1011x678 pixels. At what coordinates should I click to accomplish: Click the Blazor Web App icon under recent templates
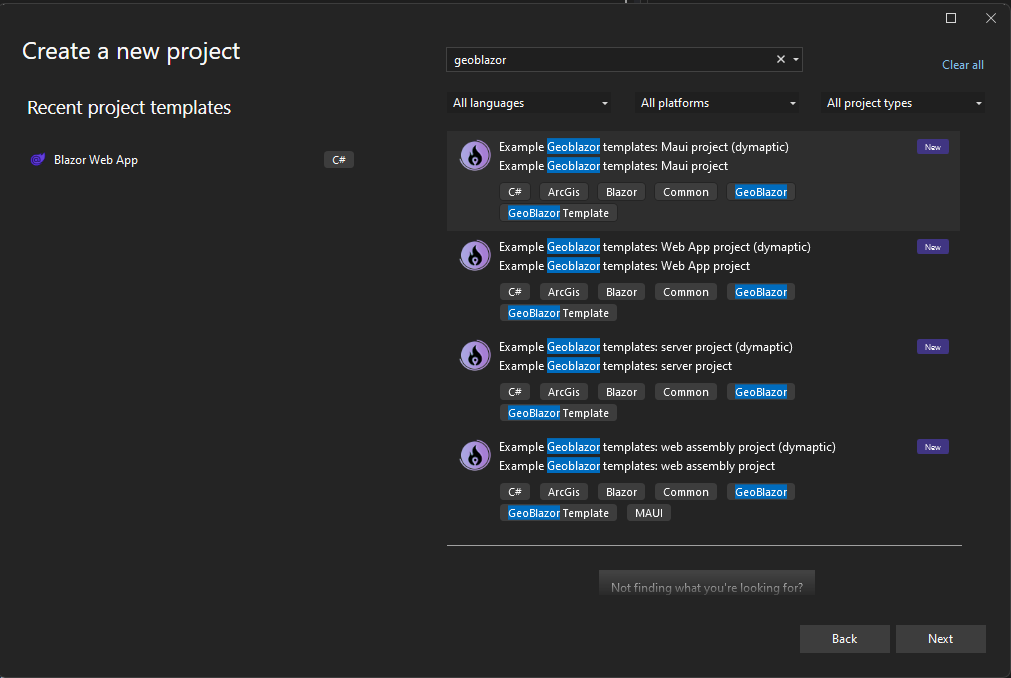pos(37,159)
